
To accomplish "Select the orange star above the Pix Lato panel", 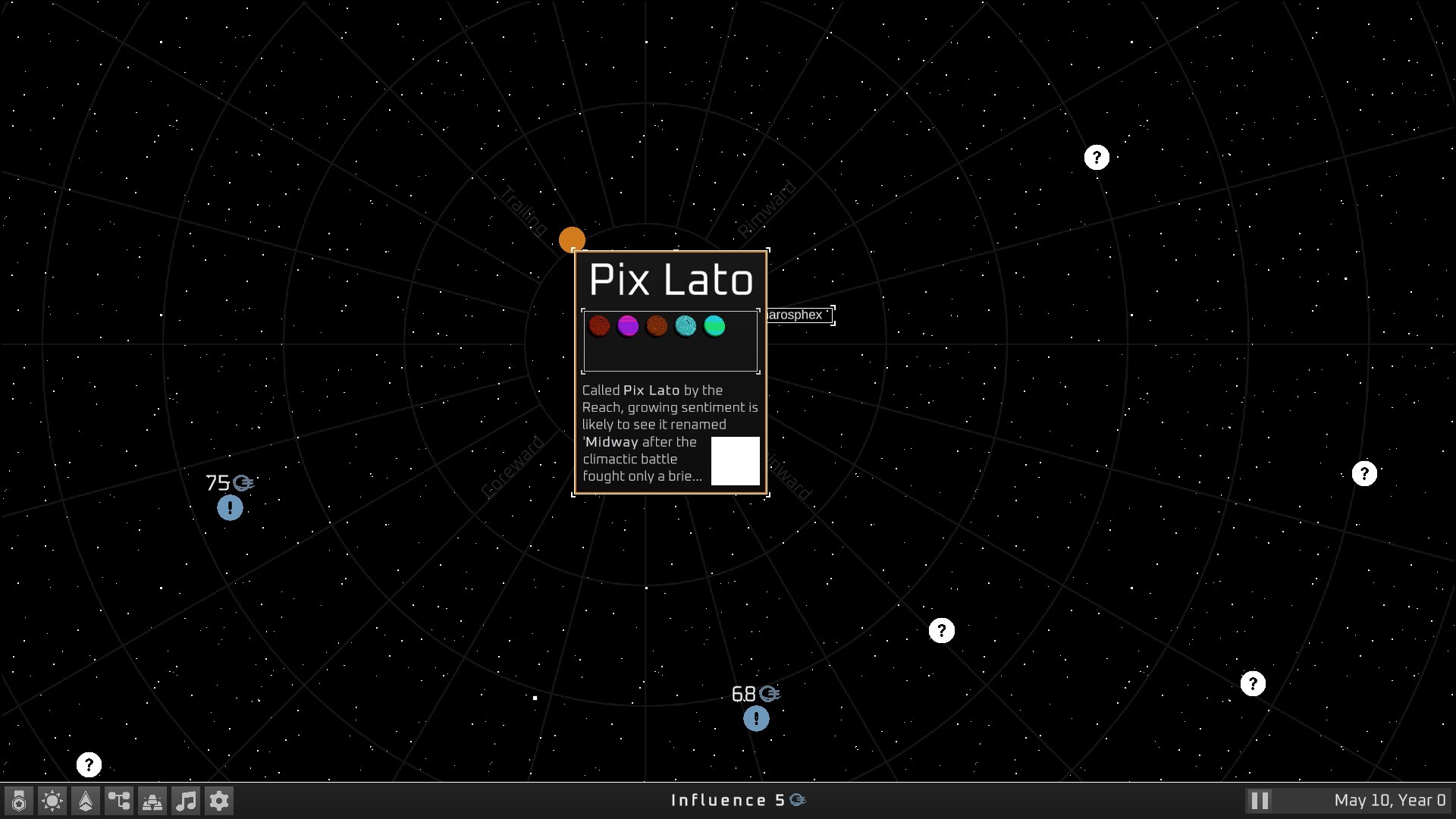I will coord(573,238).
